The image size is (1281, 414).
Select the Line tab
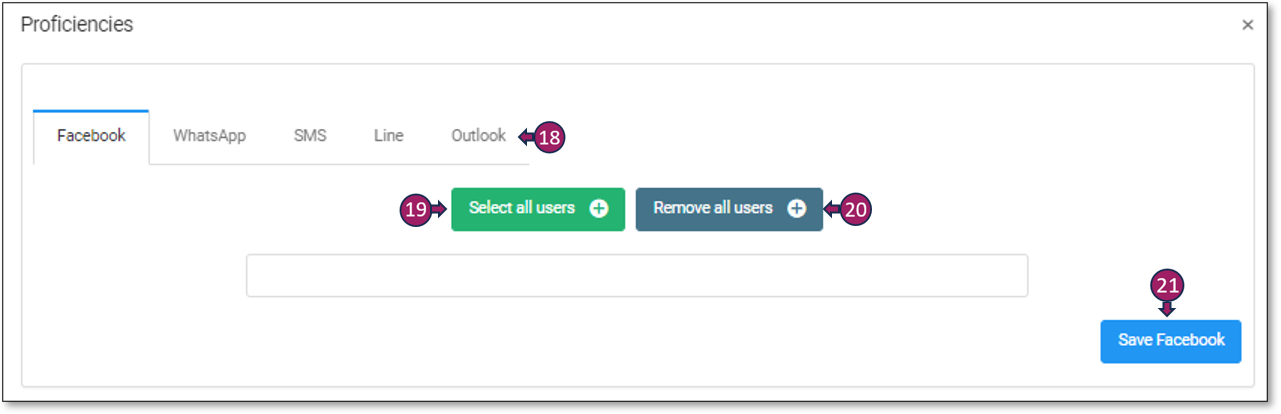coord(388,136)
